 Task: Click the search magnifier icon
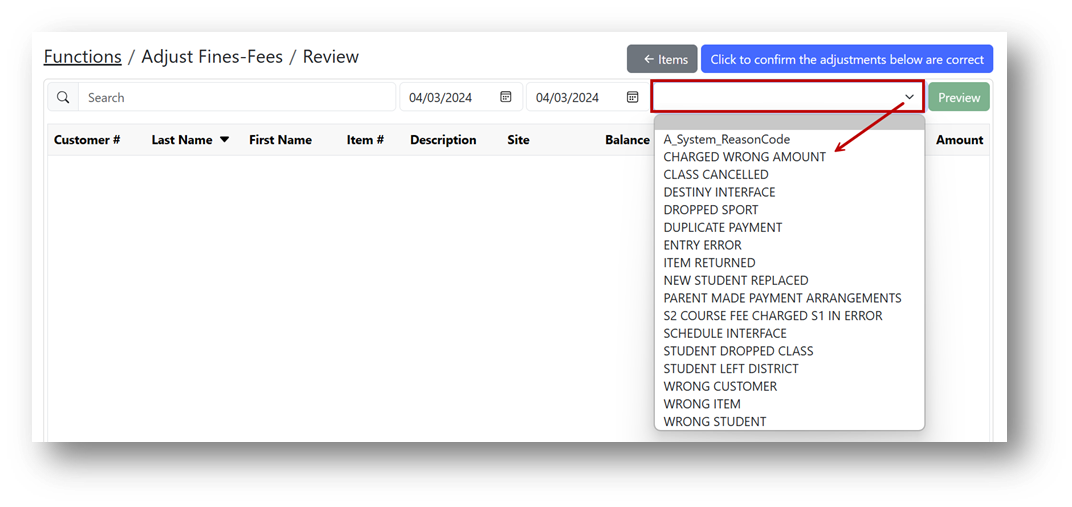(x=63, y=98)
